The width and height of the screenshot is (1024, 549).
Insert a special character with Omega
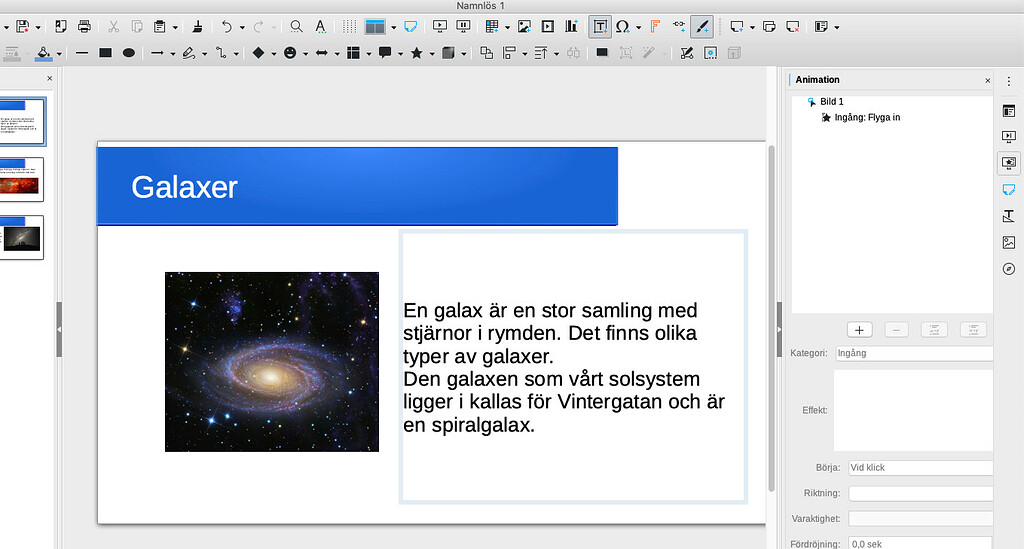(622, 27)
